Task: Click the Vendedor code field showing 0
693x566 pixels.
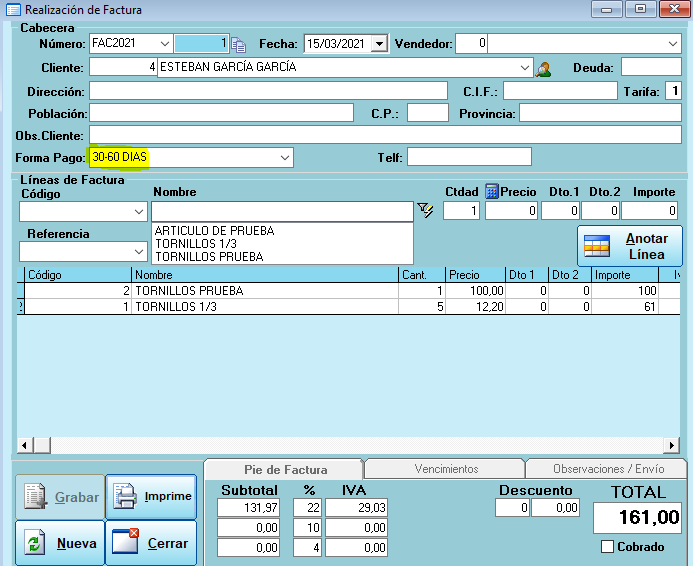Action: [471, 44]
